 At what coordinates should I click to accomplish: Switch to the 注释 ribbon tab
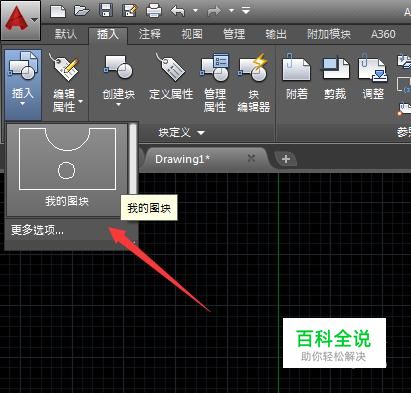coord(150,34)
